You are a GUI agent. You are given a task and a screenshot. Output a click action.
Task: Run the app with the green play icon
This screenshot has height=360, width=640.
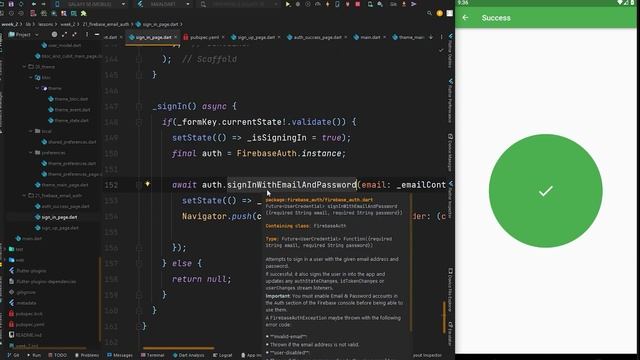pos(288,4)
